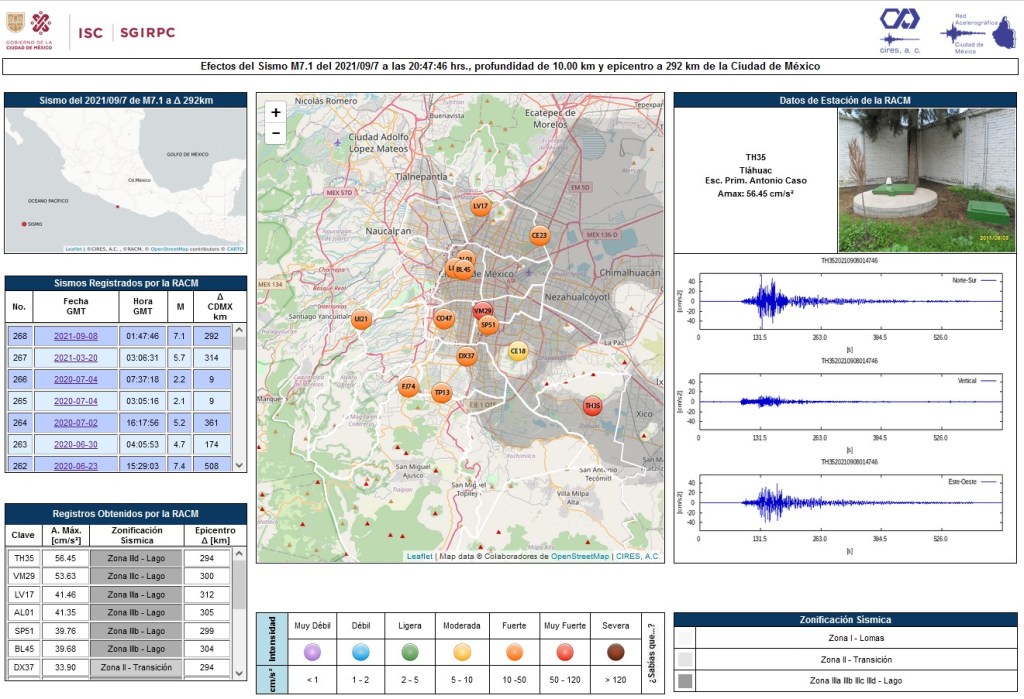Click the TH35 station photo thumbnail
The image size is (1024, 699).
click(927, 180)
